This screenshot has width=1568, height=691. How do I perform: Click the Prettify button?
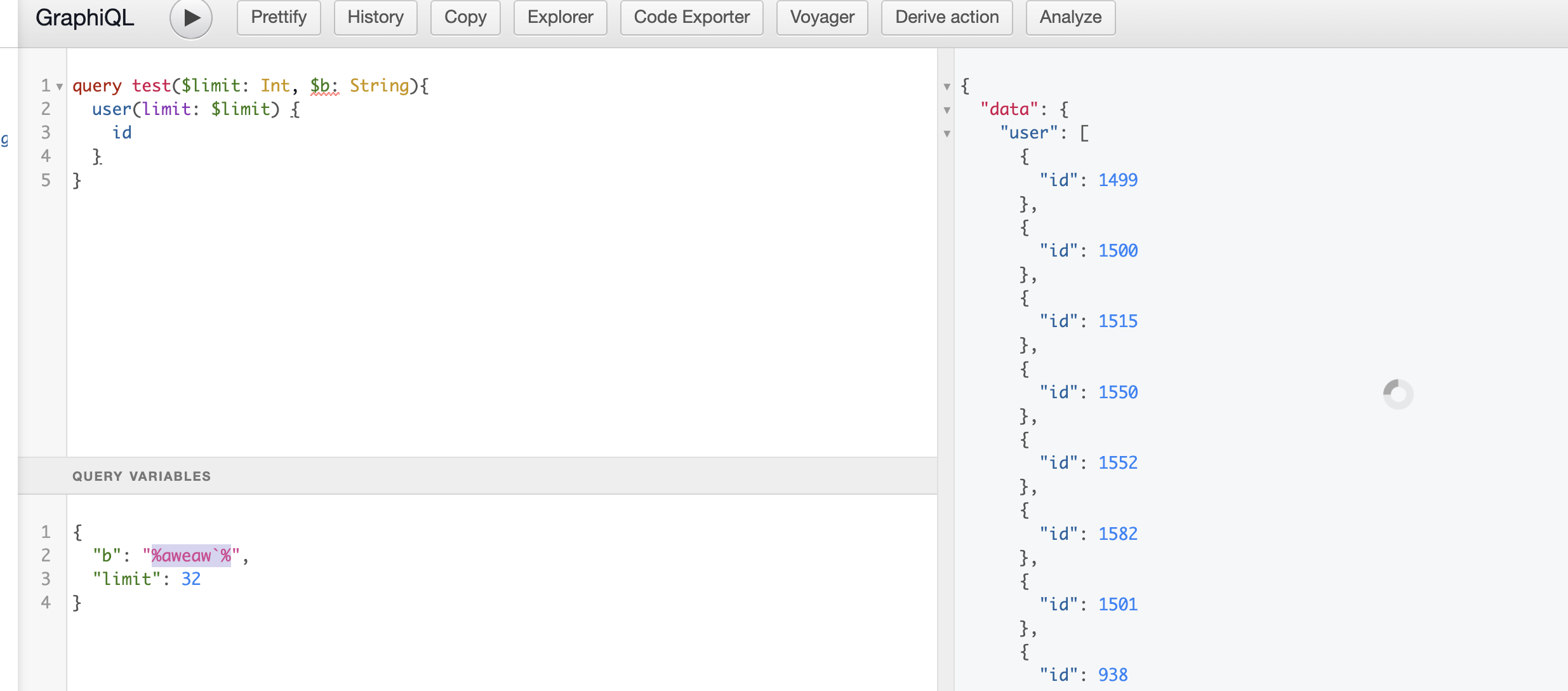pyautogui.click(x=278, y=18)
